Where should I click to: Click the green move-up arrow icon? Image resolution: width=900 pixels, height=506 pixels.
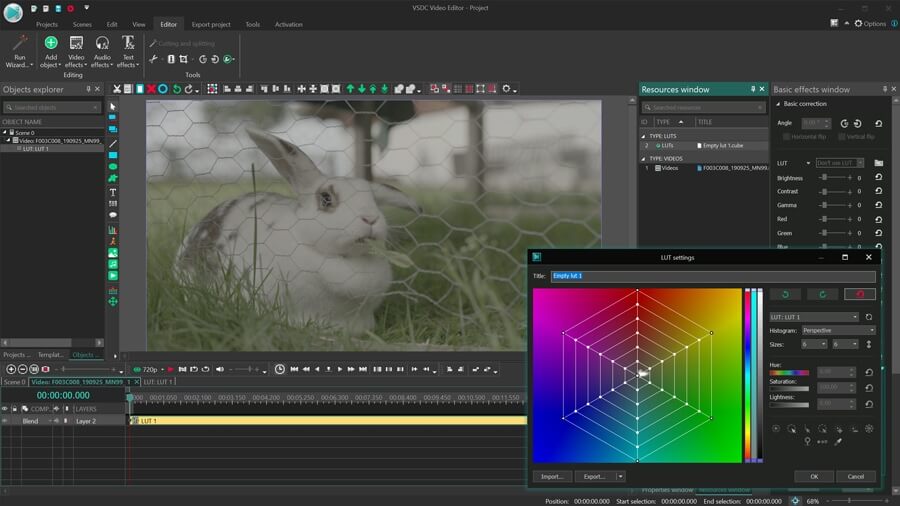350,89
